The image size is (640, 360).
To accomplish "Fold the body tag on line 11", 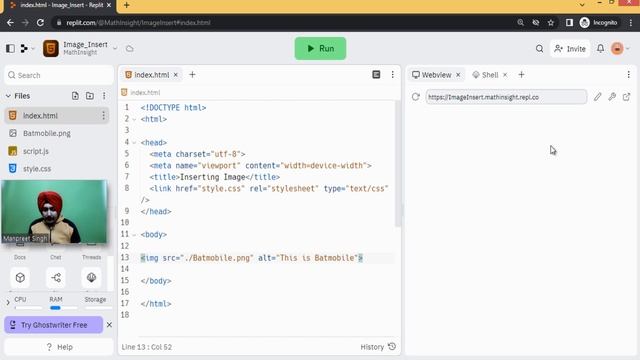I will (134, 235).
